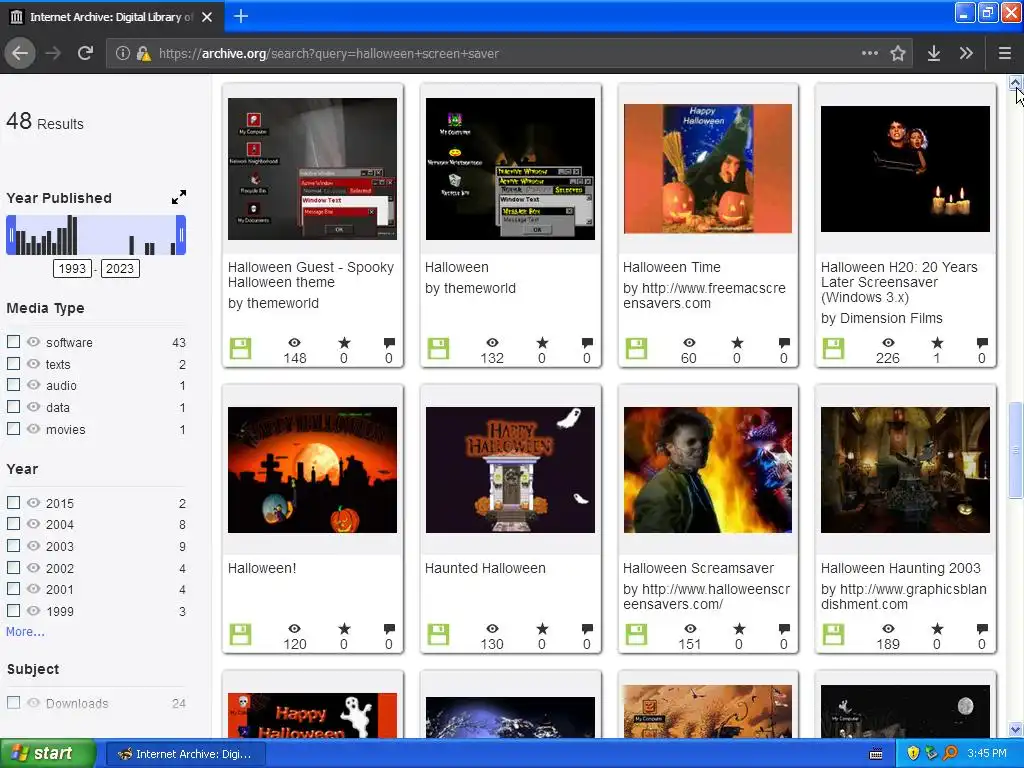Click the reviews comment icon on Halloween Time card
The width and height of the screenshot is (1024, 768).
coord(784,342)
